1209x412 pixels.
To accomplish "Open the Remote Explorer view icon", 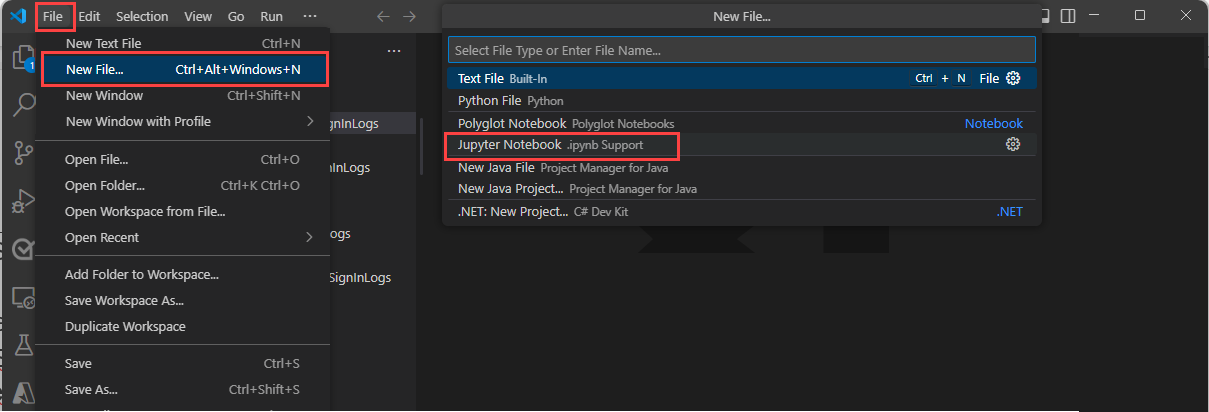I will [22, 297].
